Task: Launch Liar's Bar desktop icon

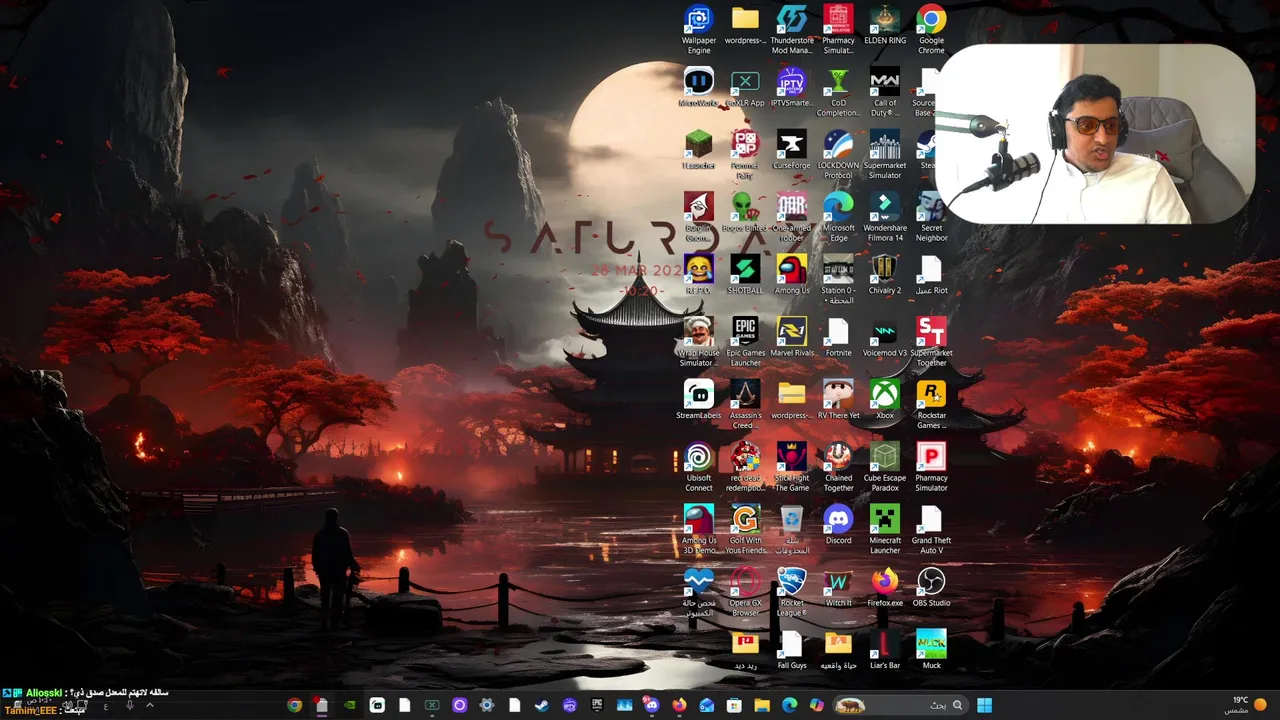Action: [884, 650]
